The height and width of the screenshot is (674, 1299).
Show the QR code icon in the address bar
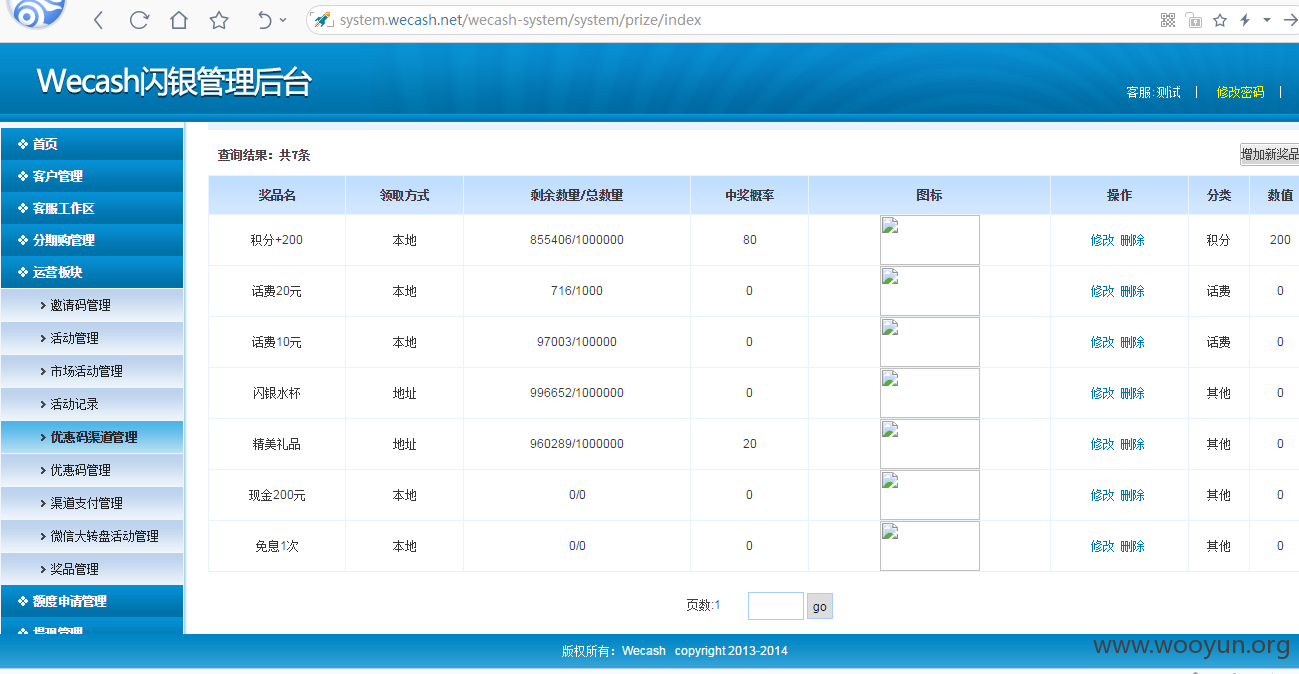[x=1168, y=20]
